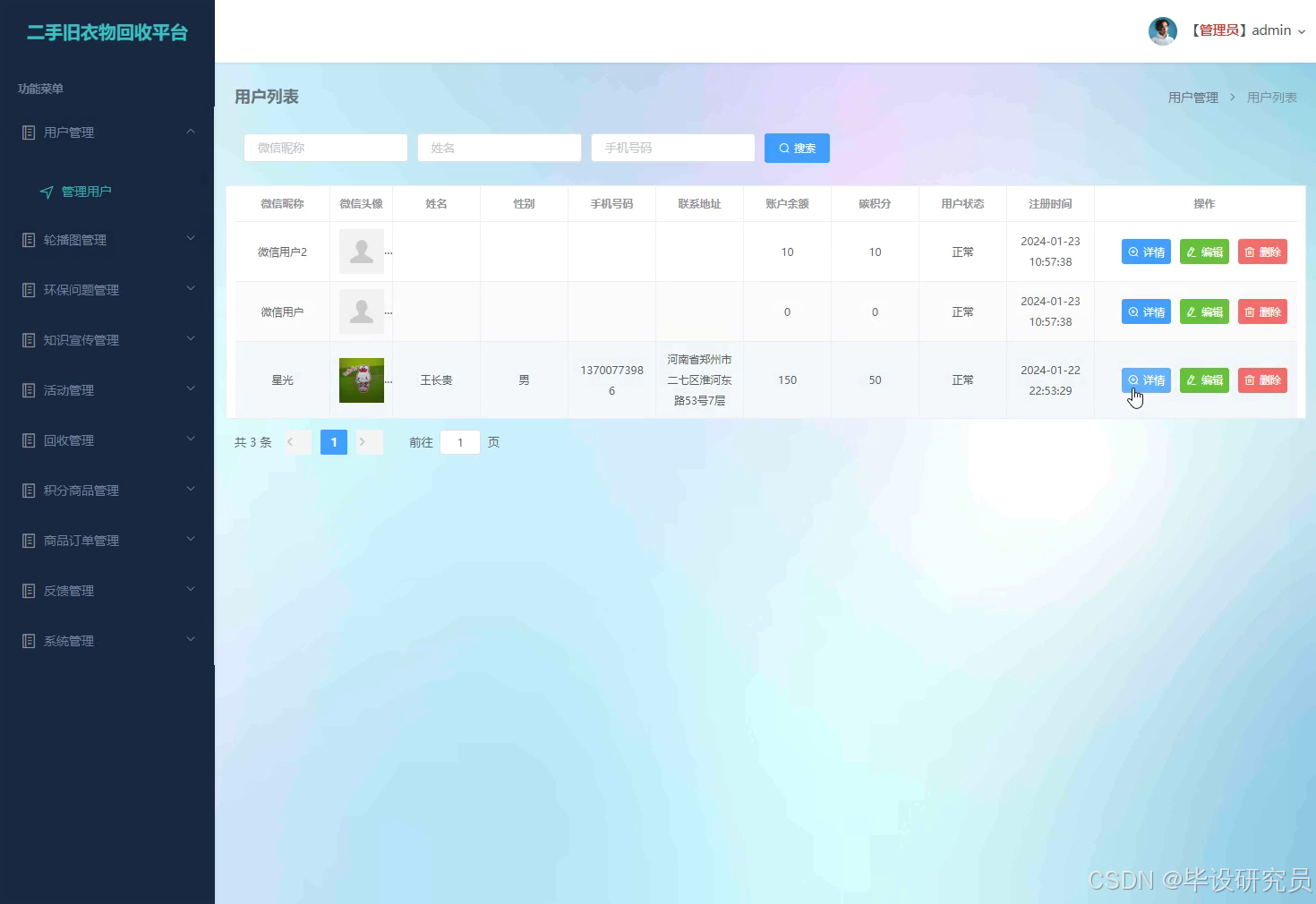This screenshot has height=904, width=1316.
Task: Click the 用户管理 breadcrumb link
Action: click(x=1193, y=98)
